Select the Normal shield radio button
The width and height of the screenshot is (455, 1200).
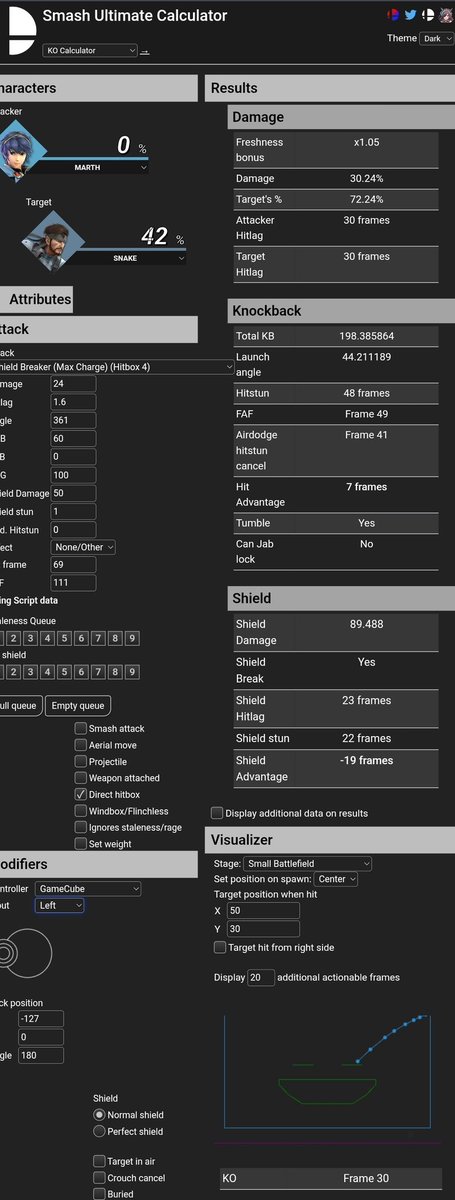(x=99, y=1115)
